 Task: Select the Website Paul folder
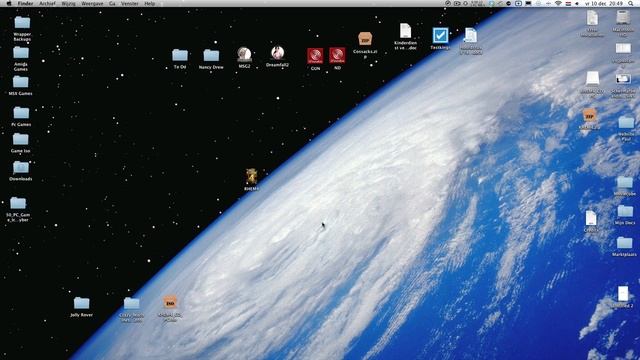point(626,122)
